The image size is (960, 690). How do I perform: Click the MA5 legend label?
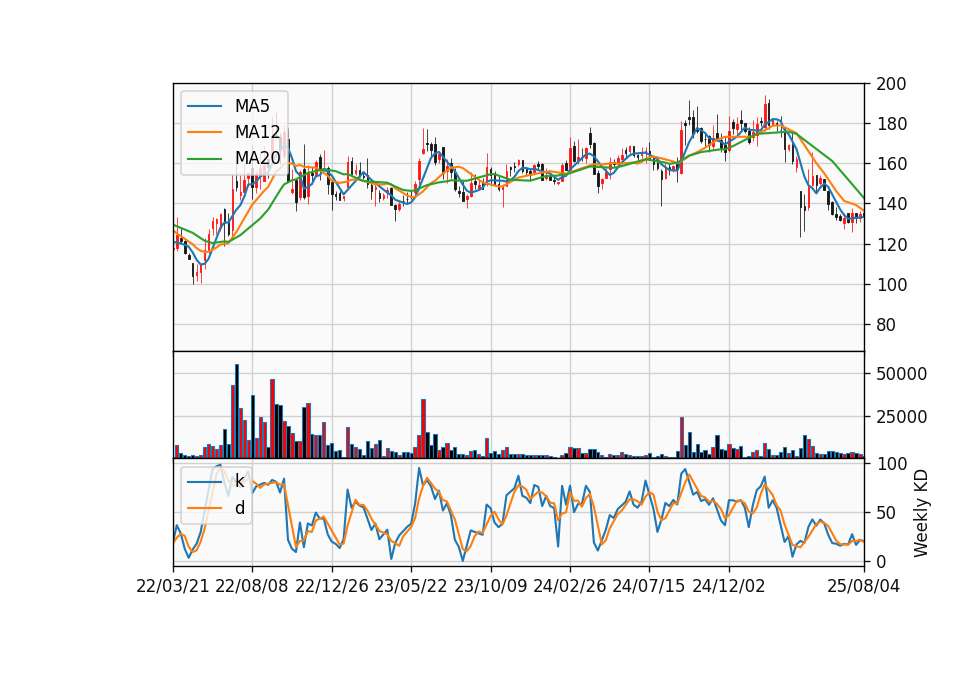(x=252, y=106)
